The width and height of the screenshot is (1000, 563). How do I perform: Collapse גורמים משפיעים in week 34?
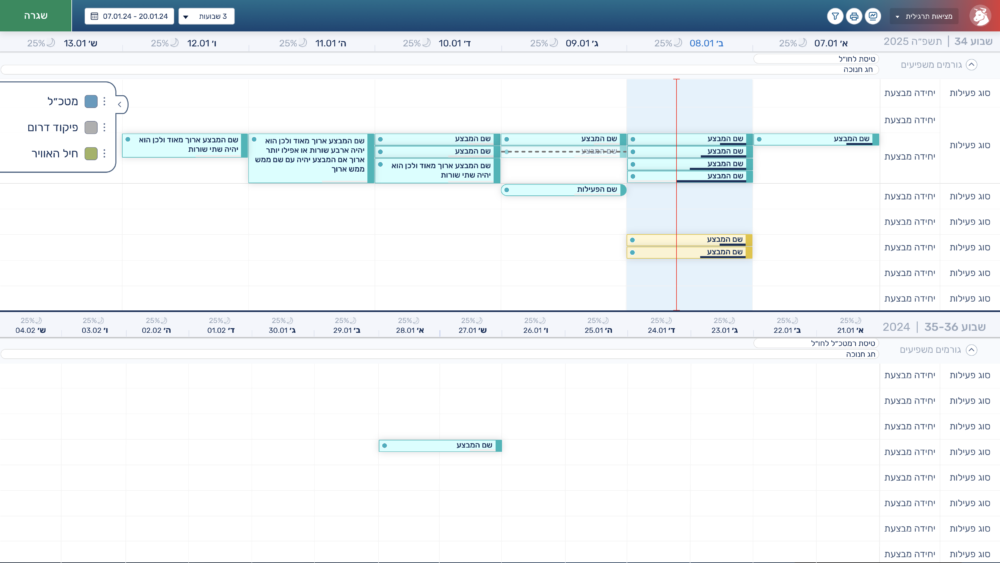click(x=971, y=64)
